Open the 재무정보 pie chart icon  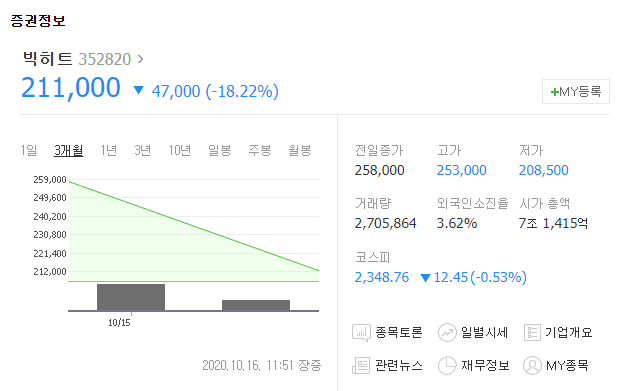[x=447, y=365]
